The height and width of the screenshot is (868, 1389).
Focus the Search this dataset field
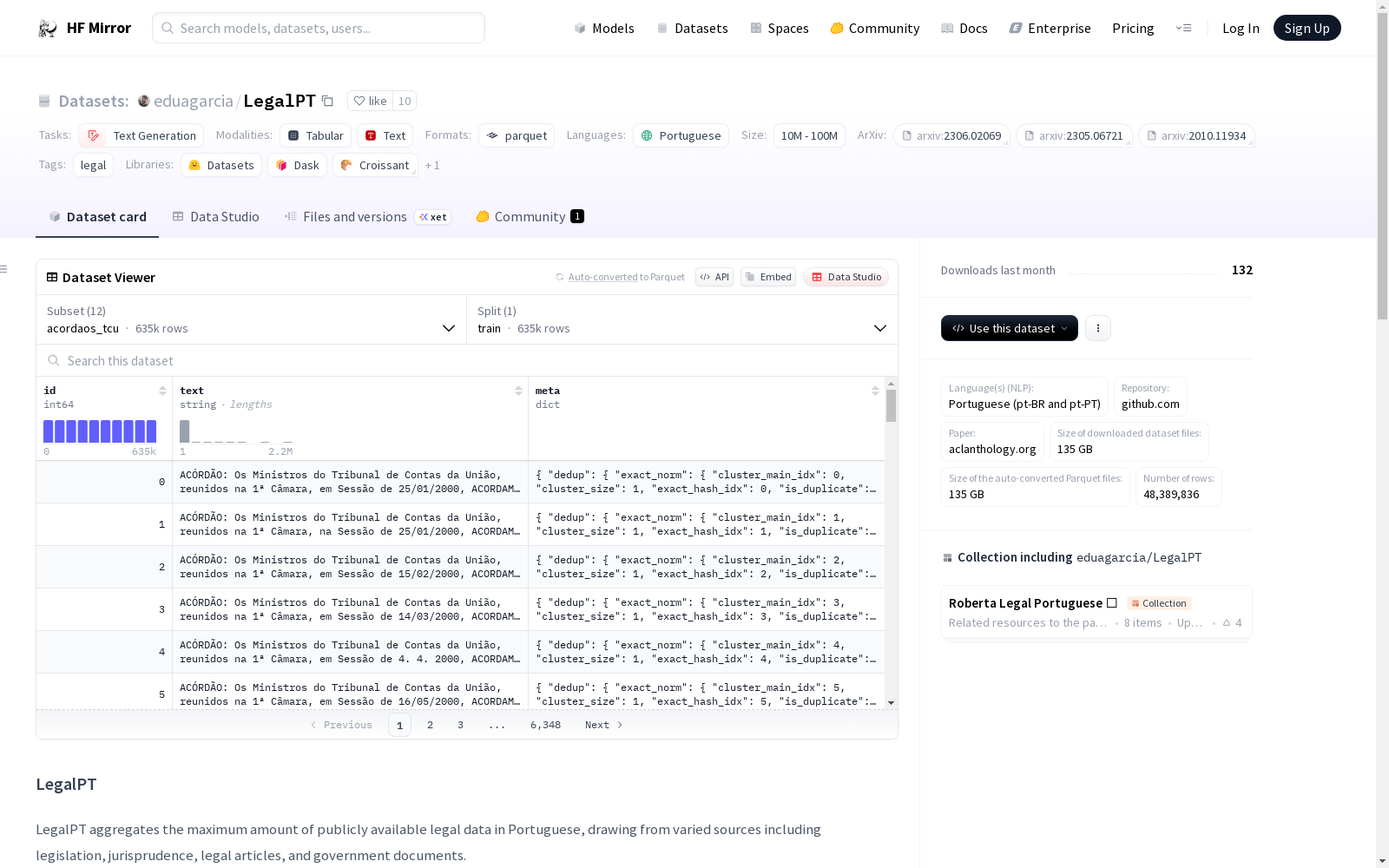[467, 360]
